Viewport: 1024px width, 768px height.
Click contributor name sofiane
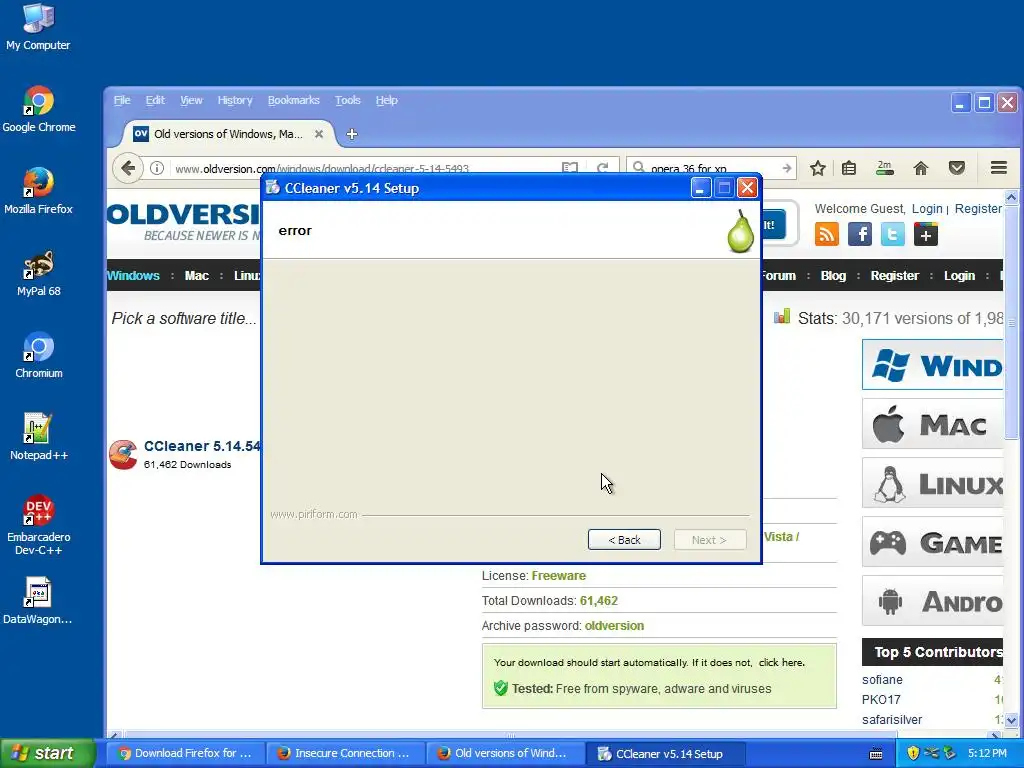click(x=882, y=680)
